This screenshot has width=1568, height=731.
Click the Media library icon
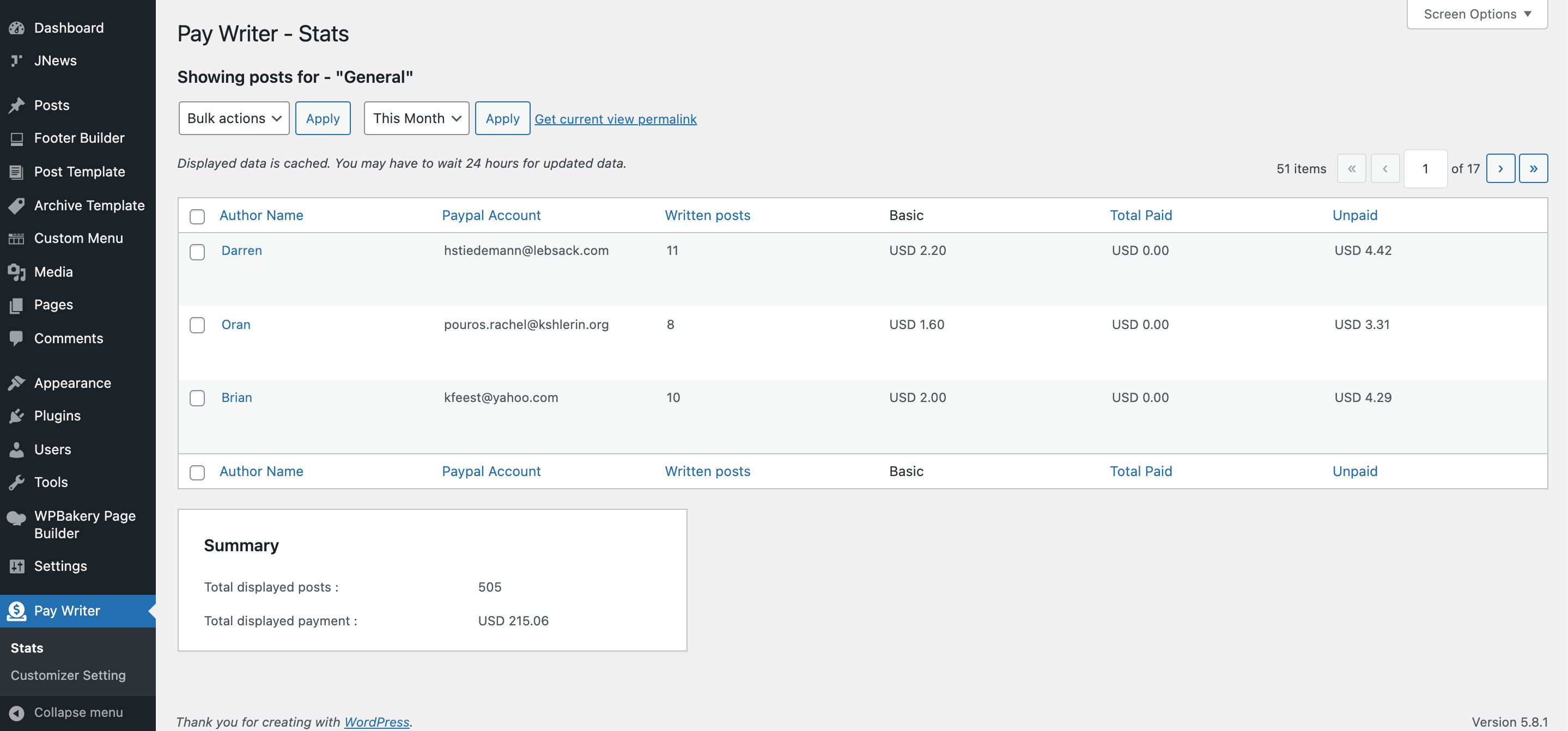coord(16,272)
